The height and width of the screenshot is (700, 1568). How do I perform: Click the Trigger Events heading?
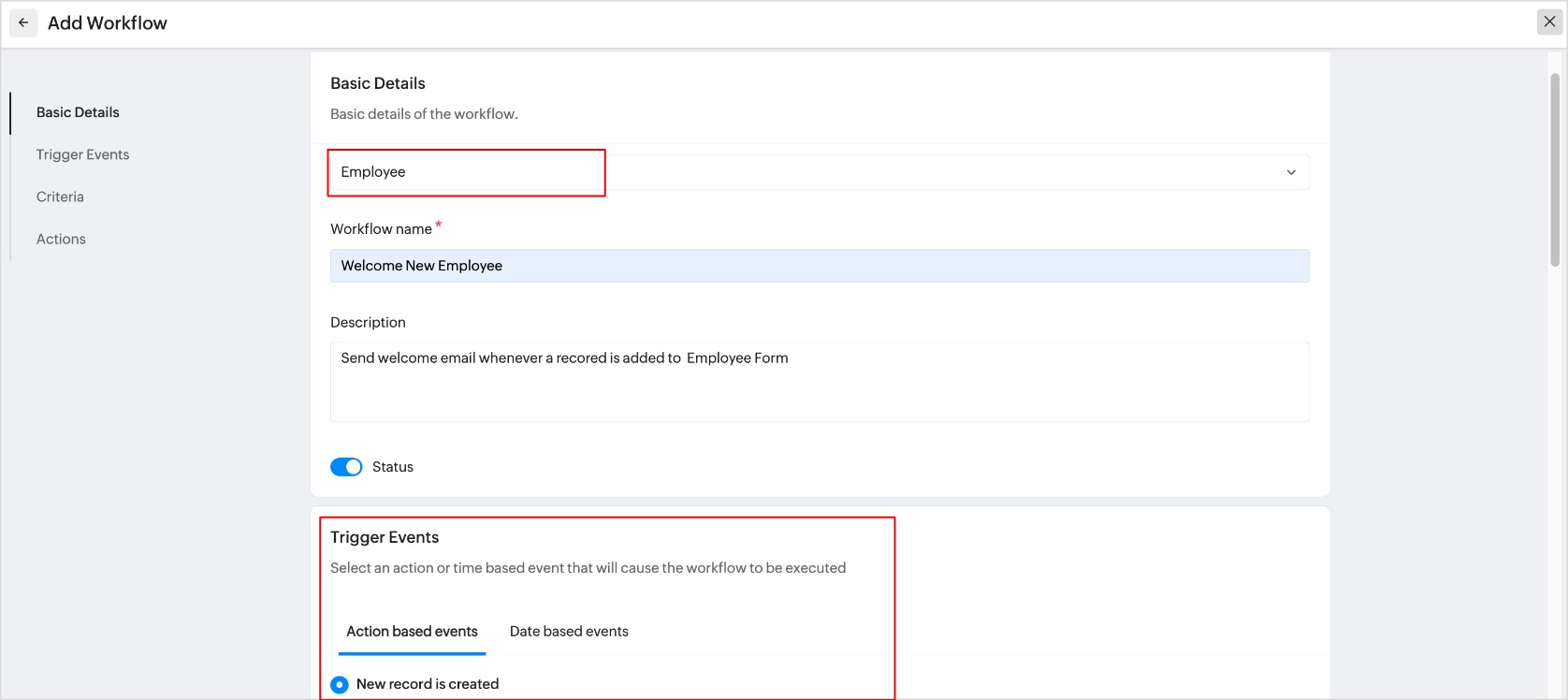pos(385,537)
